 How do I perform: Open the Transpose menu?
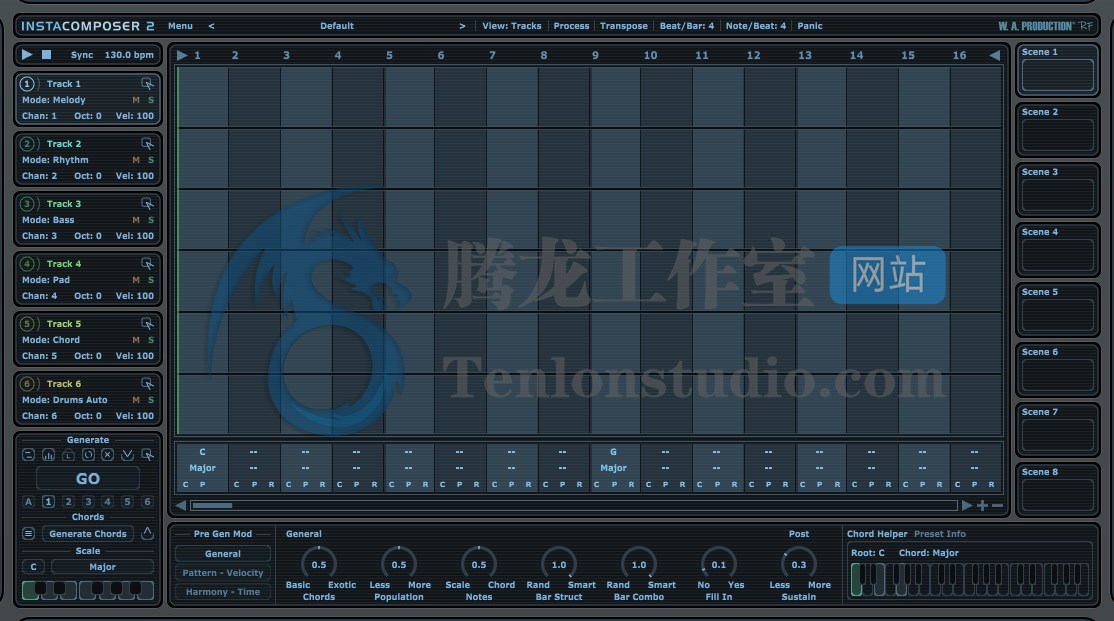click(x=624, y=26)
